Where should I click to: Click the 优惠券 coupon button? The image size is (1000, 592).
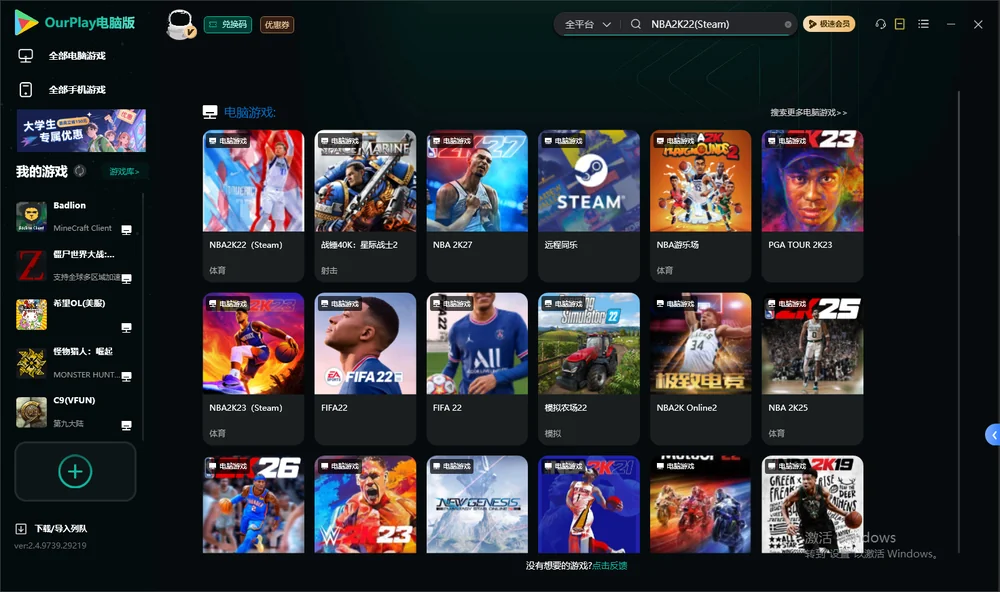tap(277, 25)
